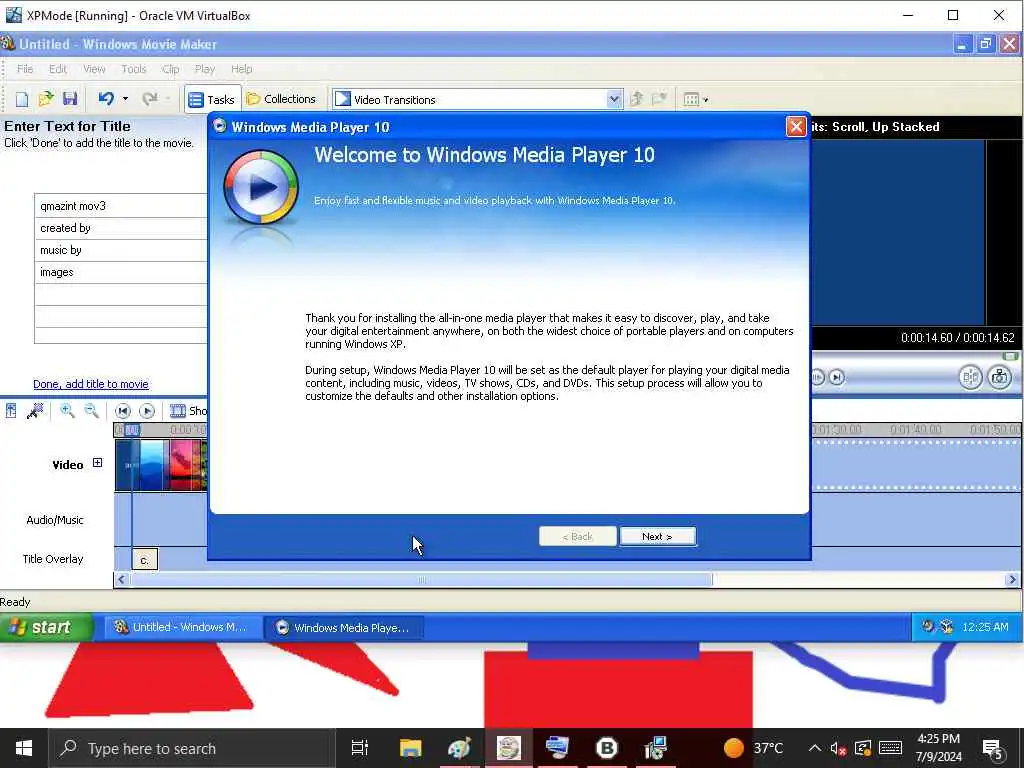
Task: Click 'Done, add title to movie' link
Action: (91, 384)
